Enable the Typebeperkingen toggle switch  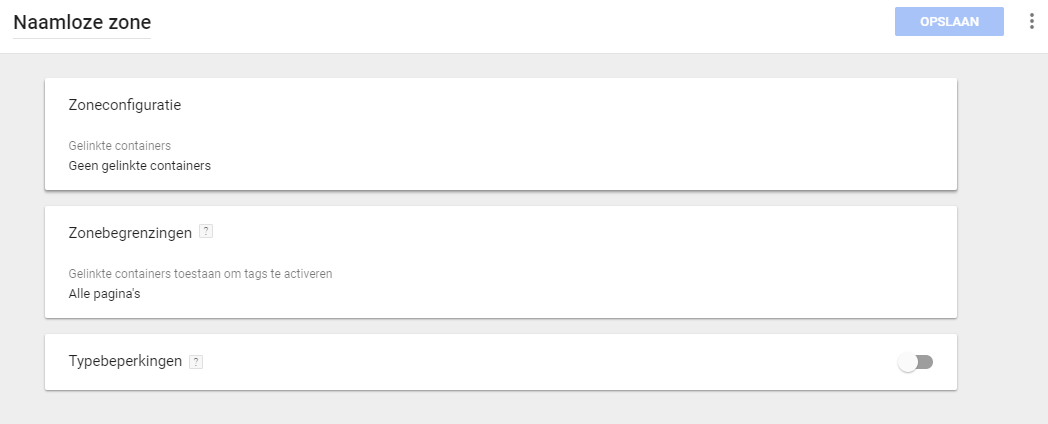(x=916, y=362)
